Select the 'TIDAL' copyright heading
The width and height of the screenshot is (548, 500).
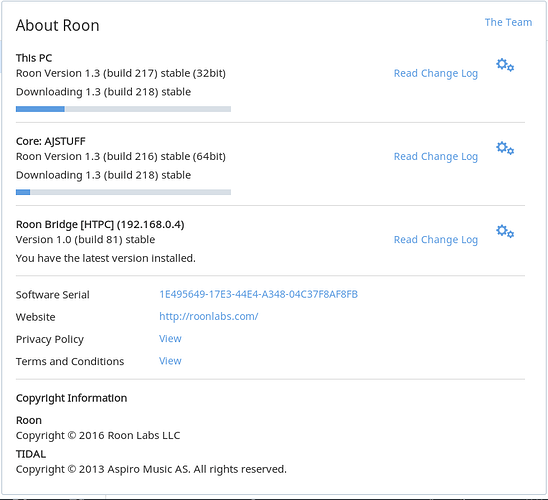31,454
